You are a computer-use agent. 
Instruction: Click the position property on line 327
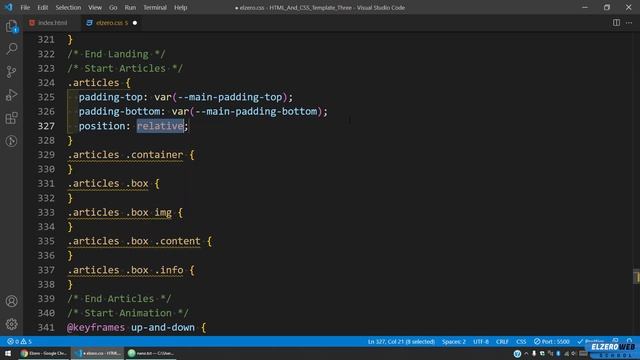102,126
